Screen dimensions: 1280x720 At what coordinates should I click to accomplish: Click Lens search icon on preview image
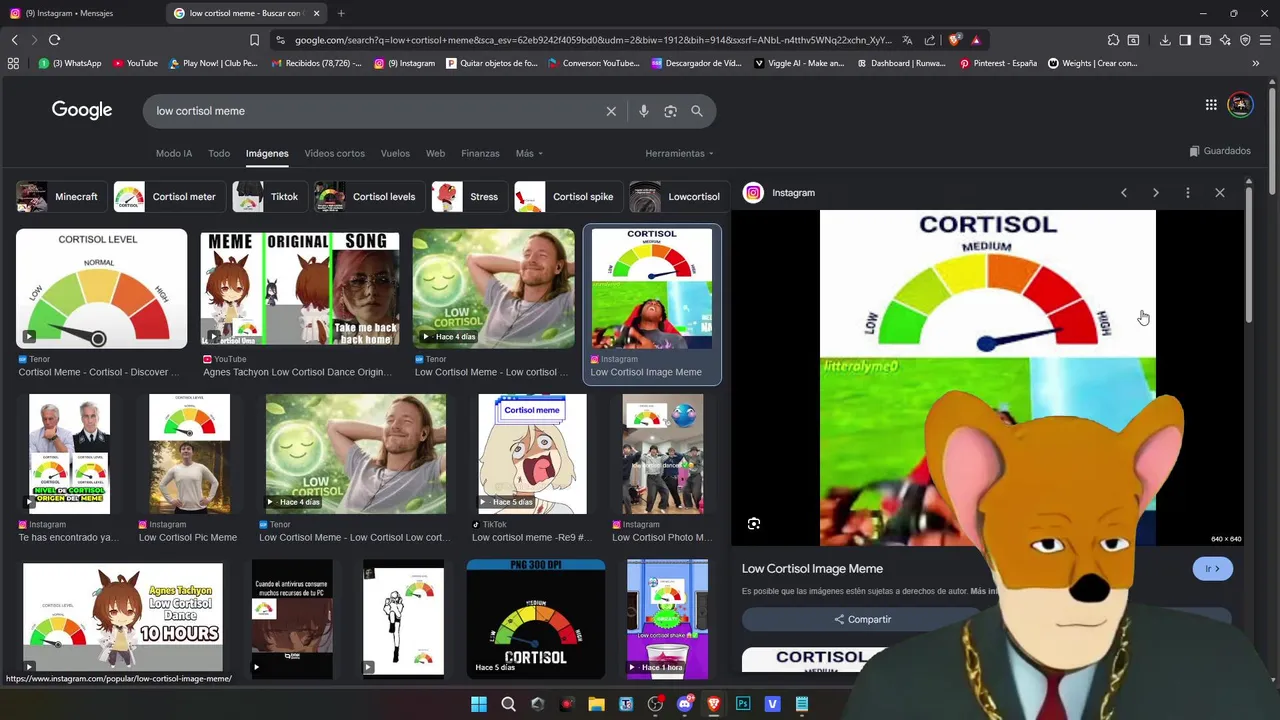coord(754,524)
